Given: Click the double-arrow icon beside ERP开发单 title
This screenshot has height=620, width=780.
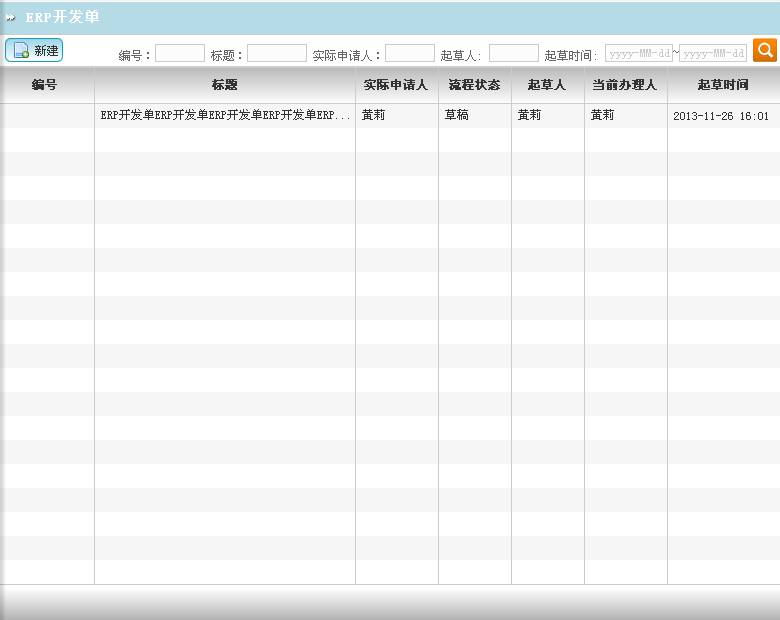Looking at the screenshot, I should pos(11,18).
